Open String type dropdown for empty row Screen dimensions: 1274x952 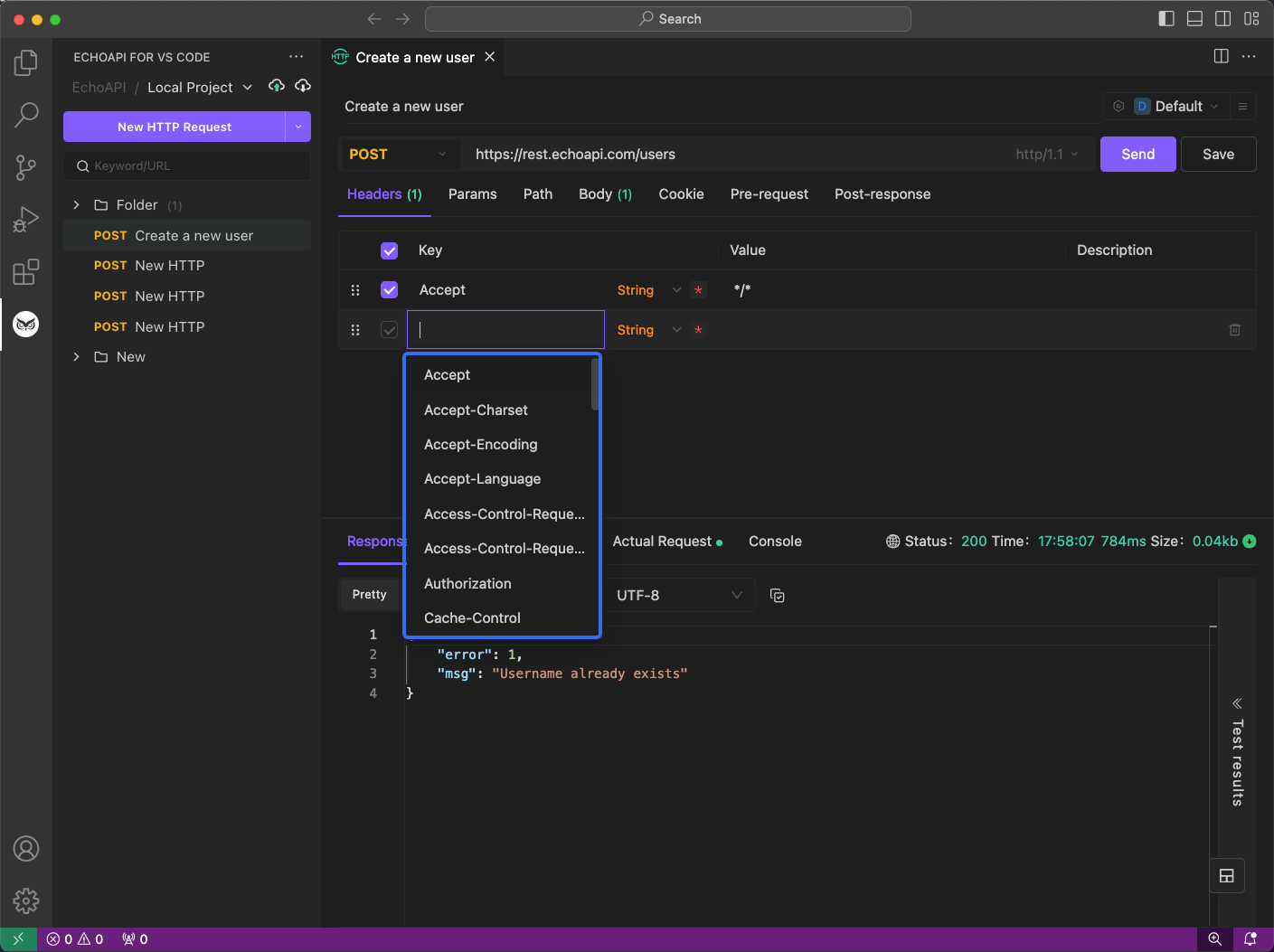coord(648,330)
